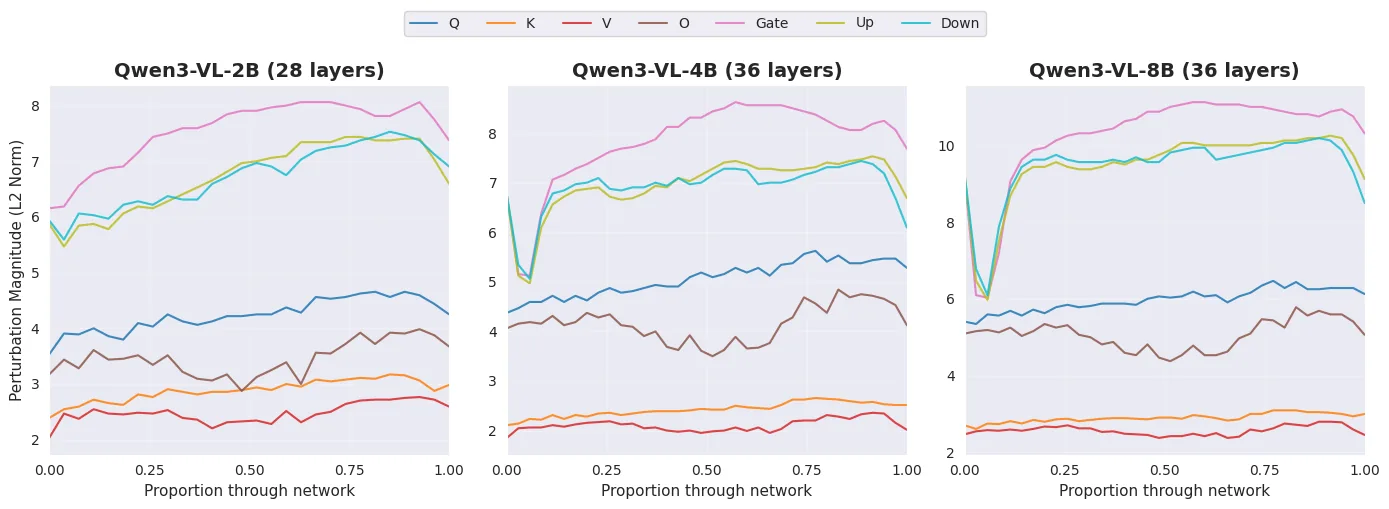The width and height of the screenshot is (1389, 509).
Task: Click the 'Perturbation Magnitude (L2 Norm)' y-axis label
Action: [x=16, y=270]
